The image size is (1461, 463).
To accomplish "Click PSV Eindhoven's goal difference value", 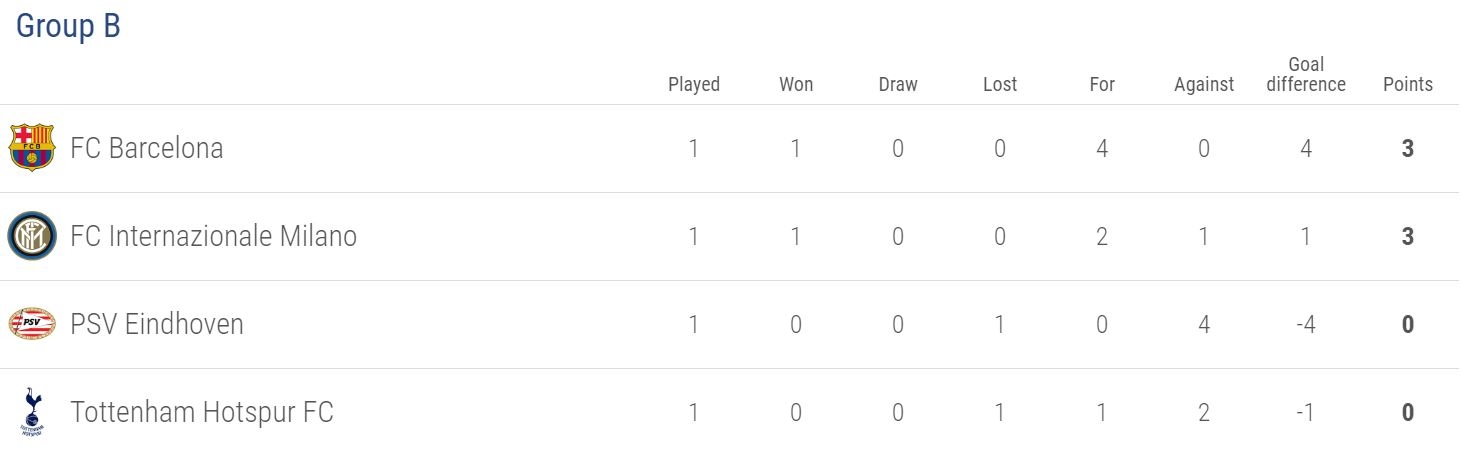I will [x=1306, y=325].
